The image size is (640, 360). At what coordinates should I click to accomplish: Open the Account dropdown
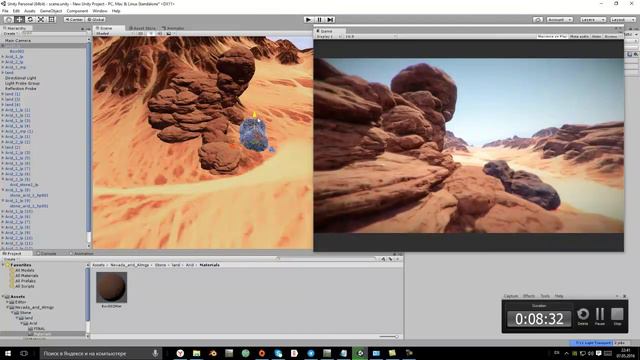559,20
